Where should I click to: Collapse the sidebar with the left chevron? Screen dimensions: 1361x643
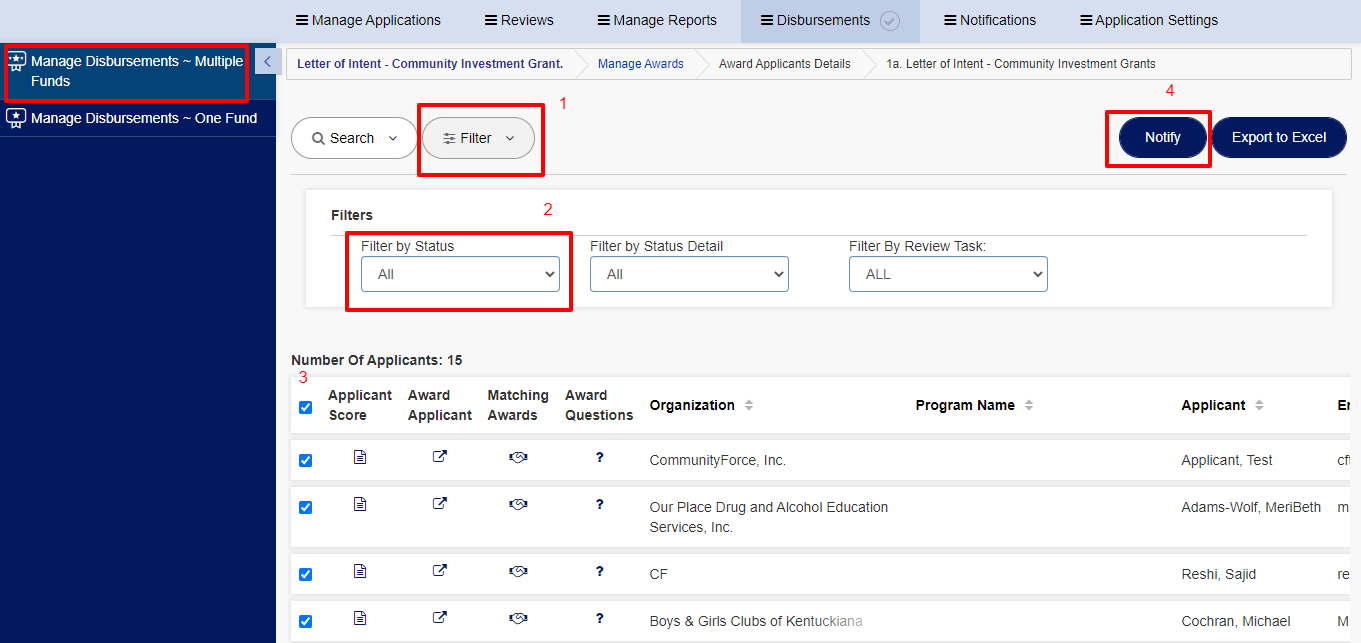click(266, 62)
